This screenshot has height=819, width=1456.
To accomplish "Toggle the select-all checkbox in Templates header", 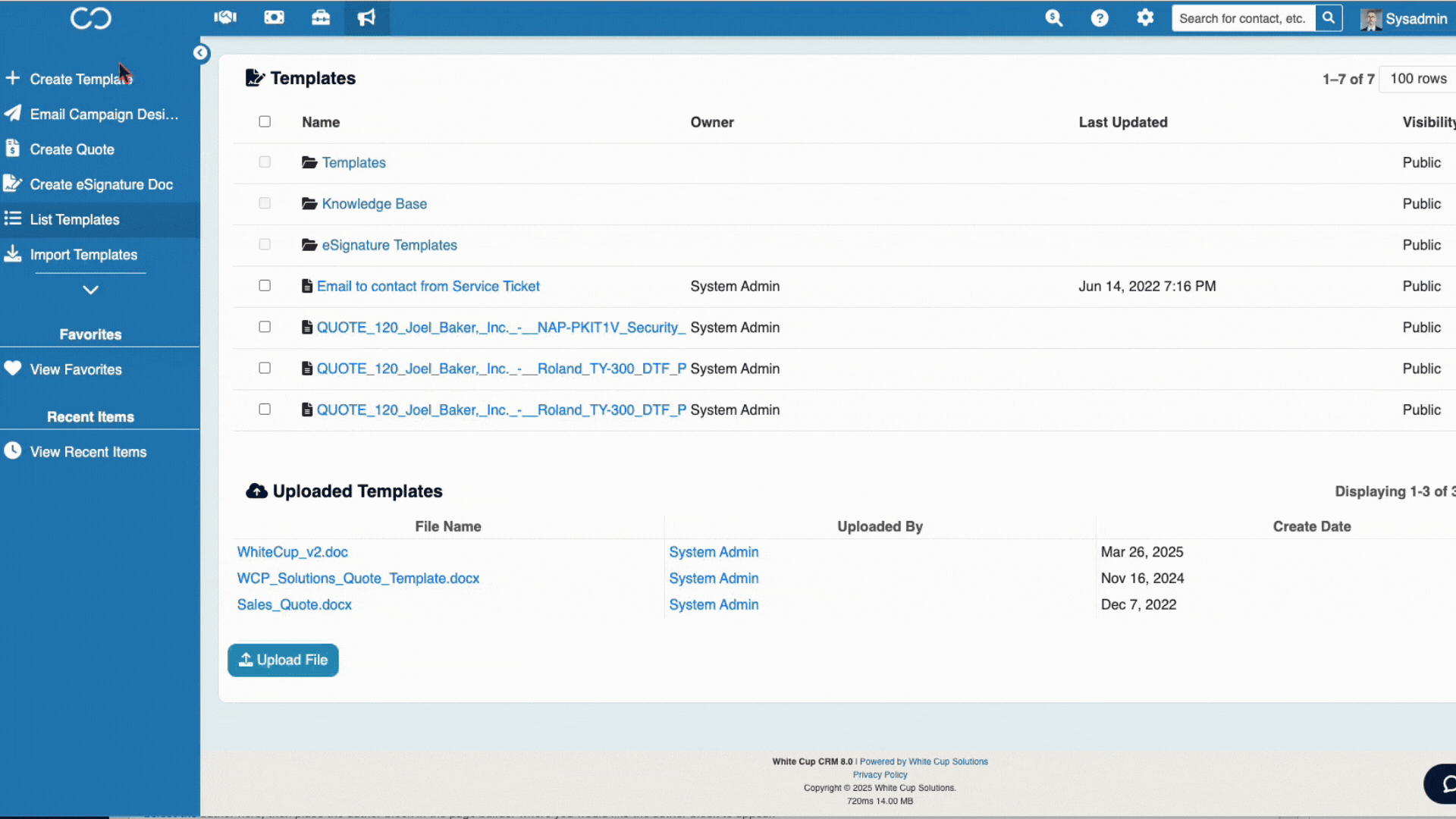I will pos(265,121).
